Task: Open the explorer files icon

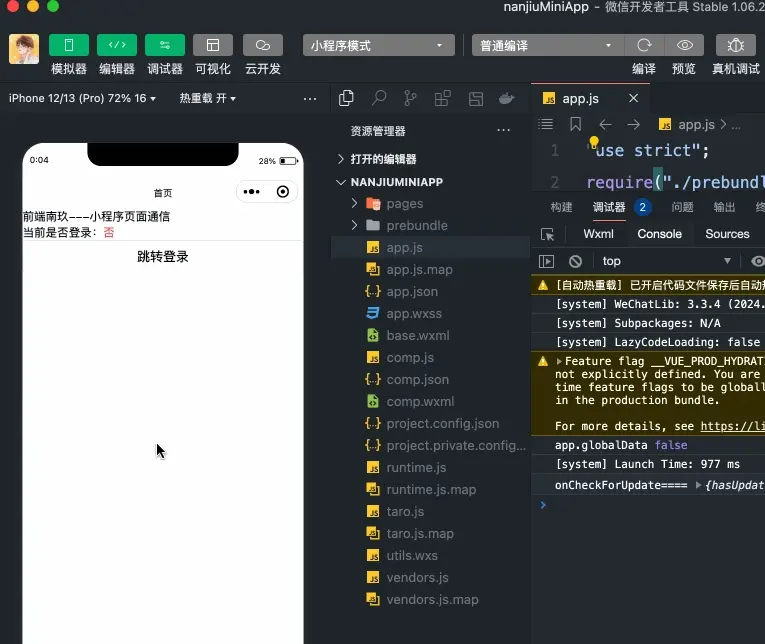Action: 346,99
